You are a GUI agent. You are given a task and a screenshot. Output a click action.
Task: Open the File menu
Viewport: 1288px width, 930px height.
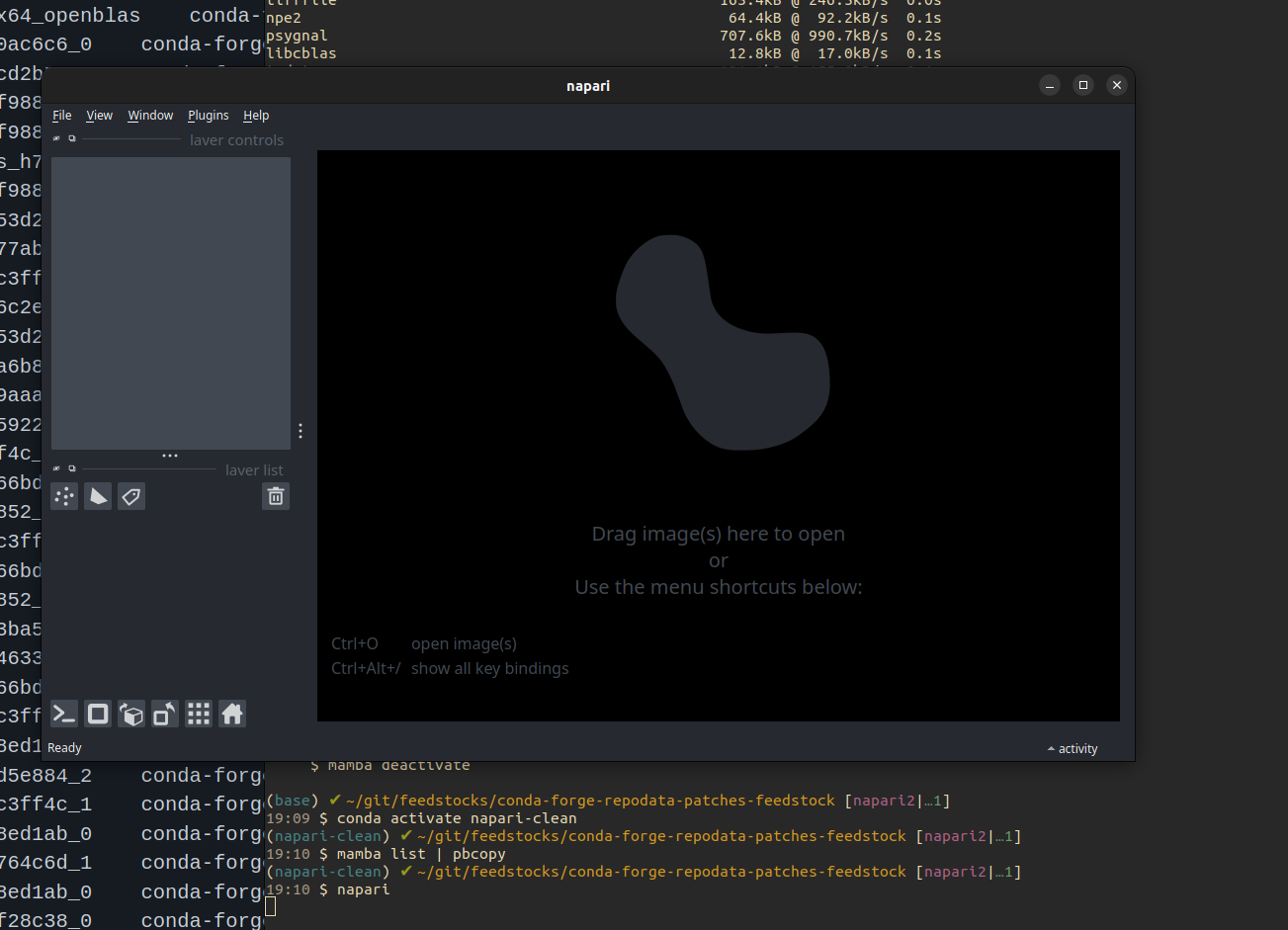pyautogui.click(x=62, y=116)
